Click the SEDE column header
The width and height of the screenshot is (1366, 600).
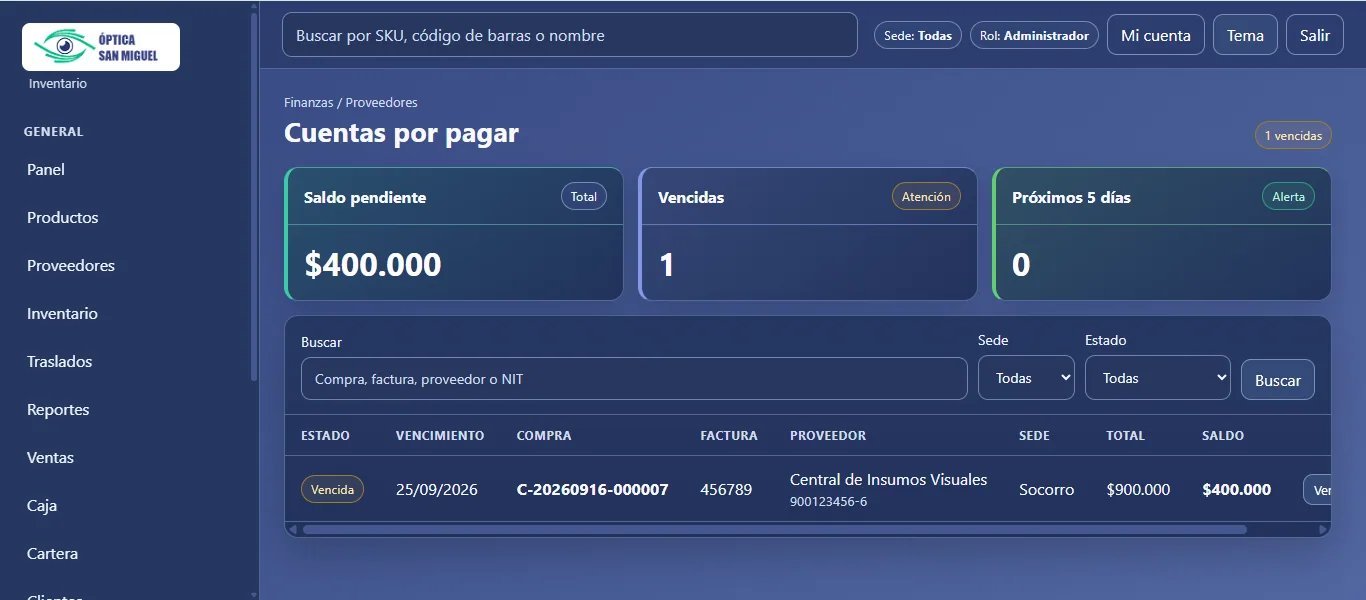pos(1034,436)
